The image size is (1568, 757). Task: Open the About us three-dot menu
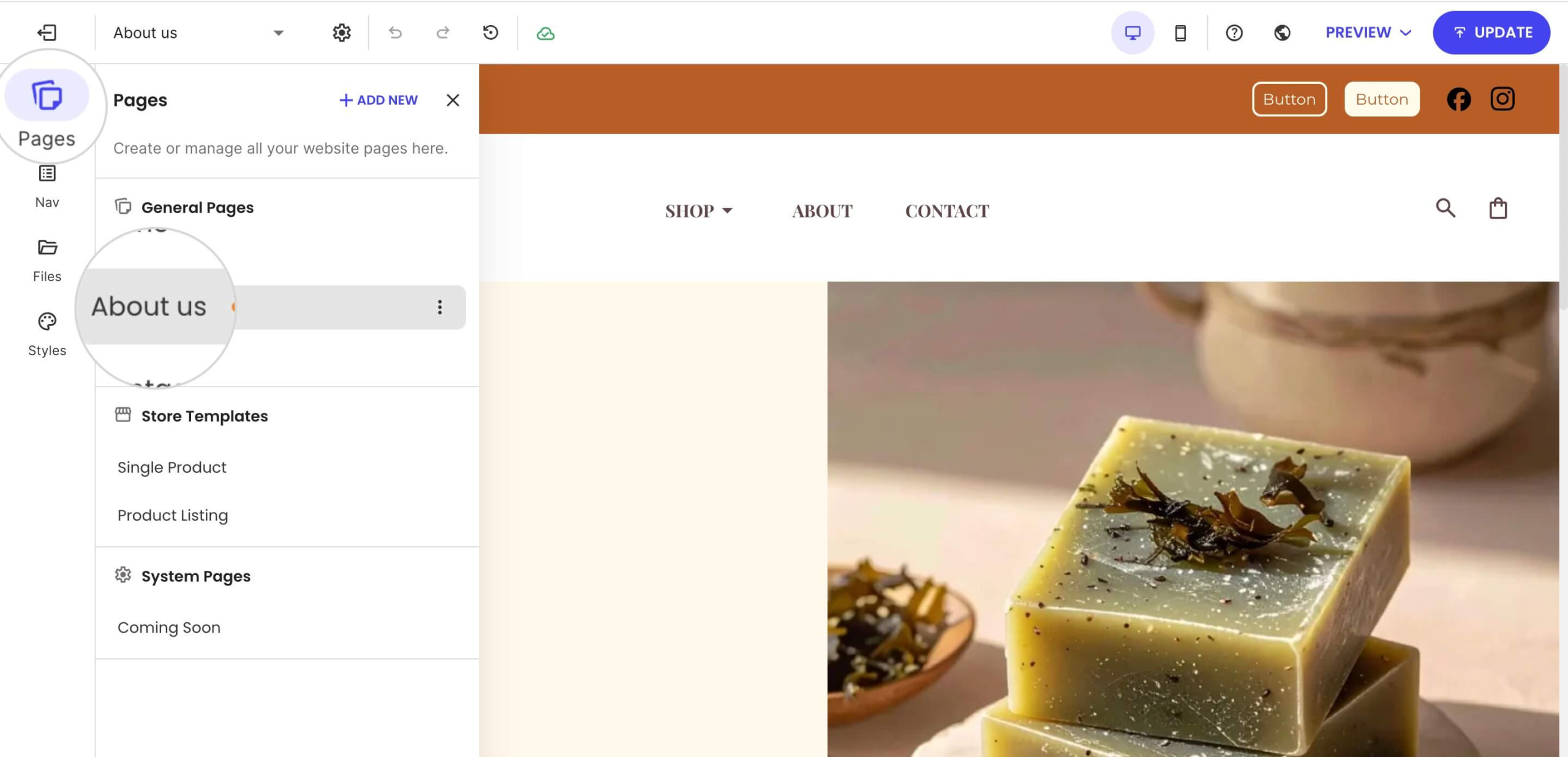(x=440, y=307)
